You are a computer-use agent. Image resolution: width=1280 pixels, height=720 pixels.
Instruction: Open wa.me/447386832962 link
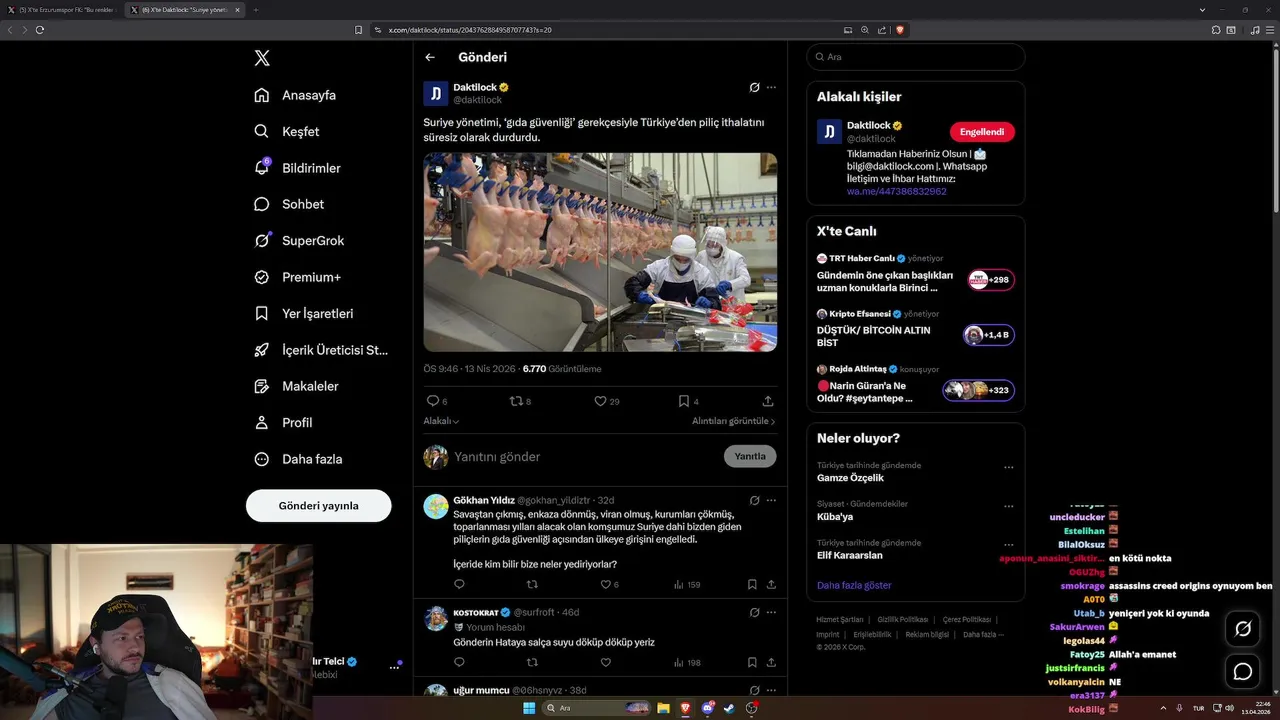[x=896, y=191]
